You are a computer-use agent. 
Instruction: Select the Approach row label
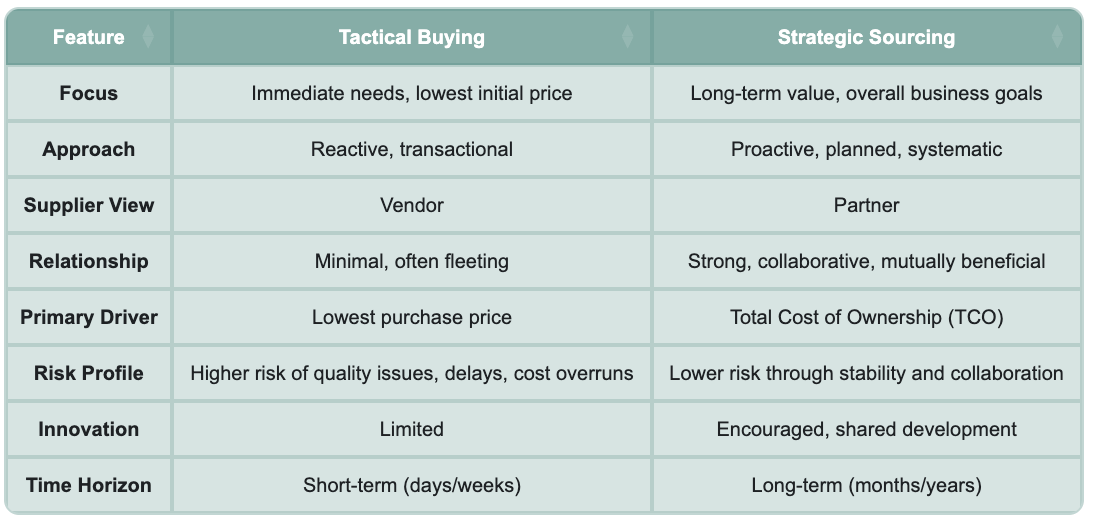click(x=89, y=149)
